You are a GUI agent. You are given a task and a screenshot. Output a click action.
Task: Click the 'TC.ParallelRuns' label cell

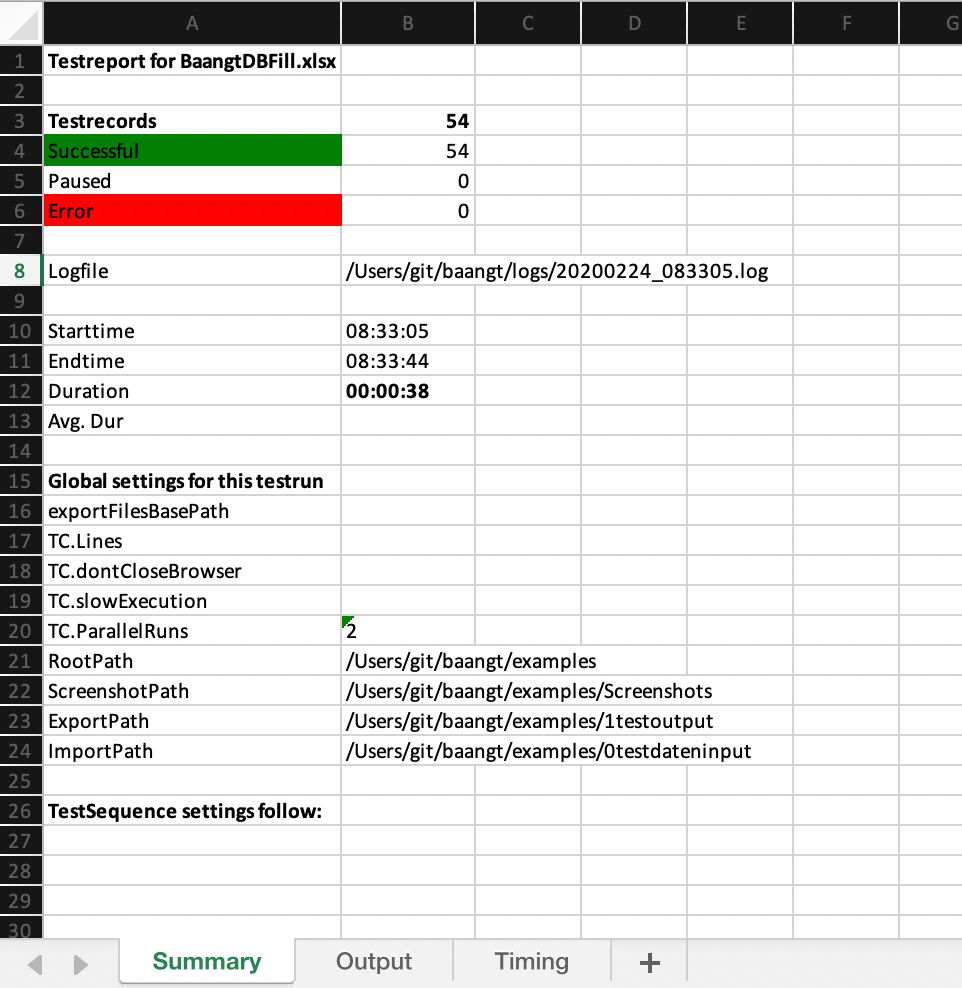(192, 631)
